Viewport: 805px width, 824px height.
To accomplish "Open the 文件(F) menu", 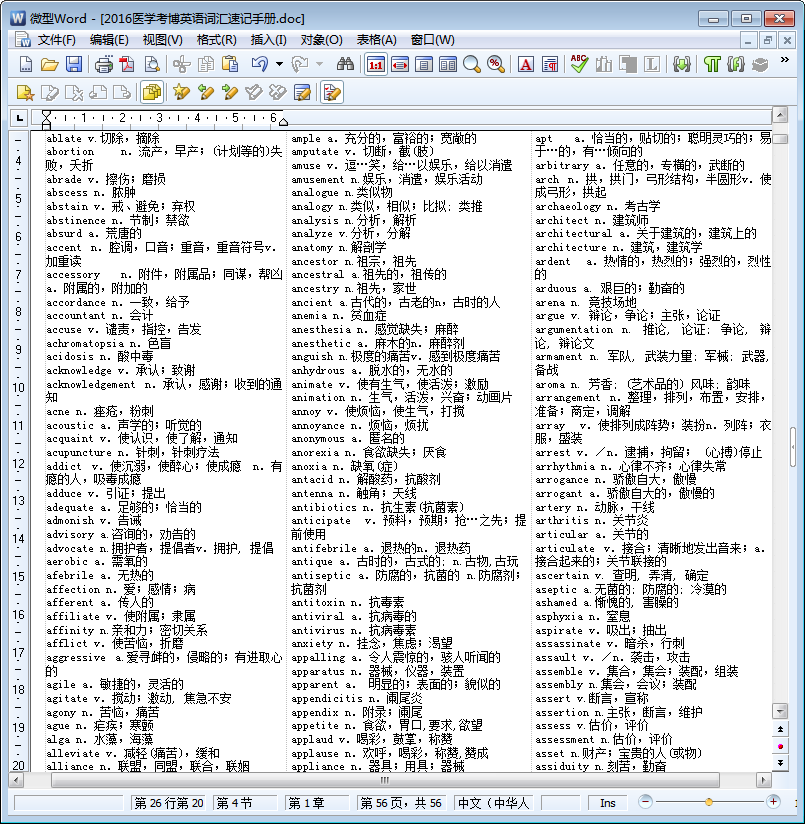I will coord(56,40).
